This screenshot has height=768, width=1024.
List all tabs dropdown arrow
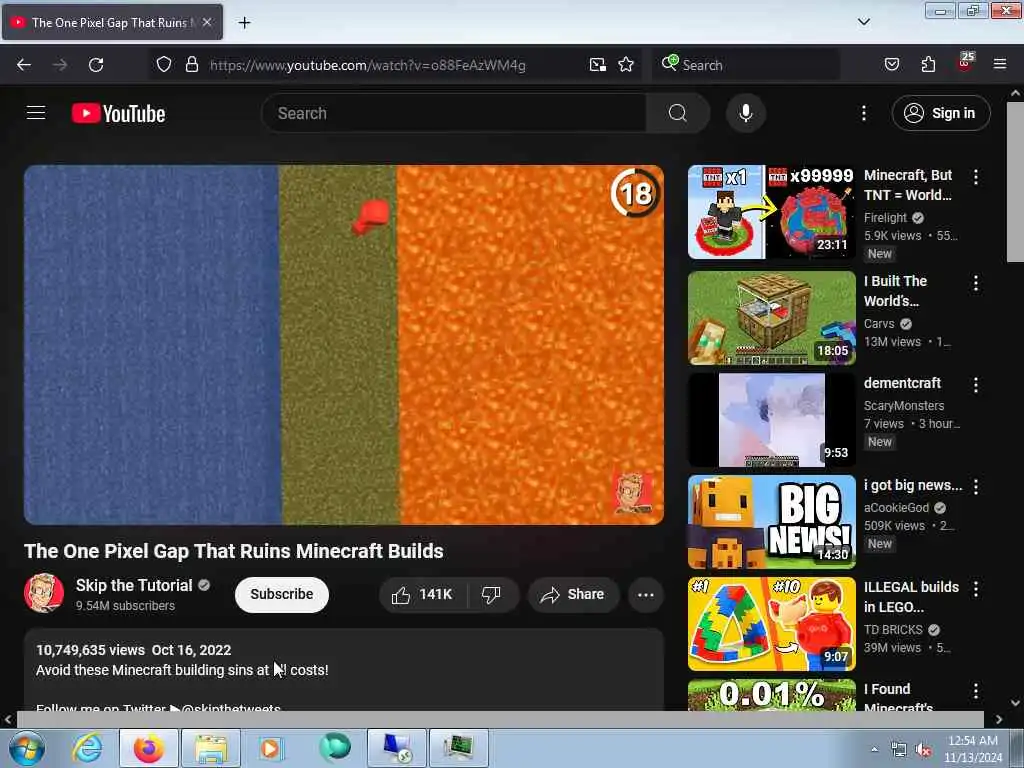pyautogui.click(x=863, y=22)
